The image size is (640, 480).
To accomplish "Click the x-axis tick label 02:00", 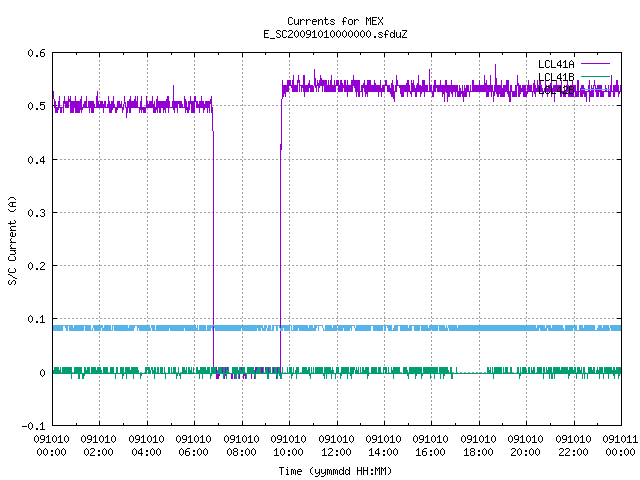I will (98, 452).
